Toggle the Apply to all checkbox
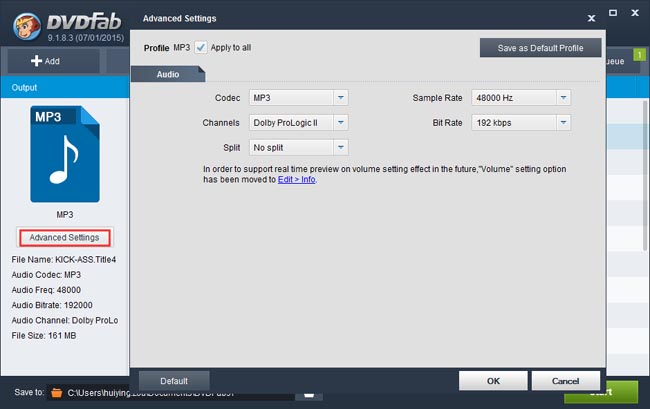Viewport: 650px width, 409px height. point(201,47)
